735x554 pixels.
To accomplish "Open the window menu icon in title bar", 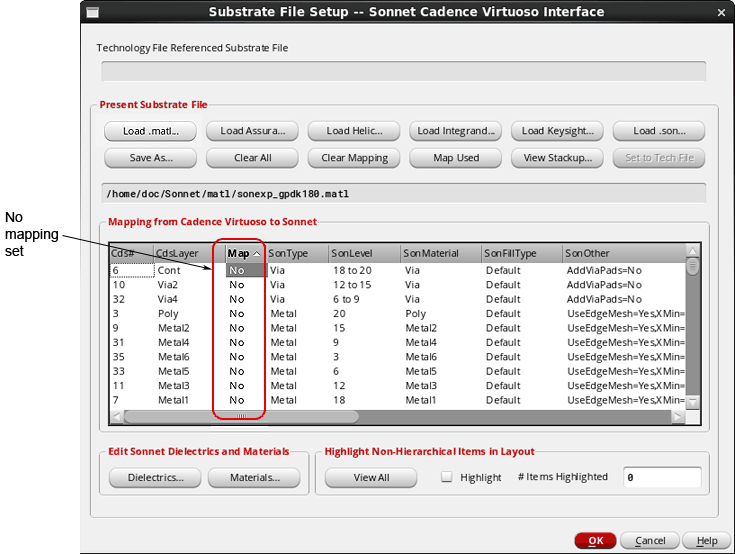I will [x=92, y=12].
